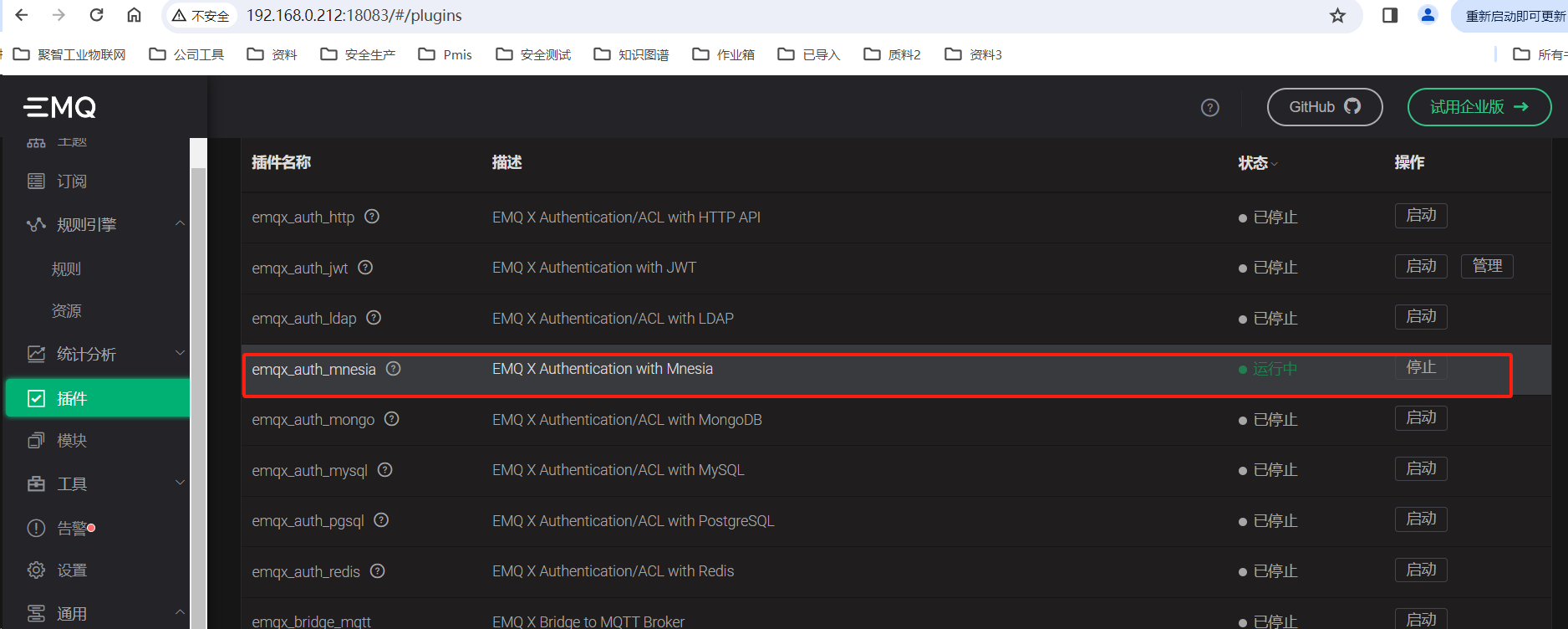
Task: Show help for emqx_auth_pgsql plugin
Action: pos(381,520)
